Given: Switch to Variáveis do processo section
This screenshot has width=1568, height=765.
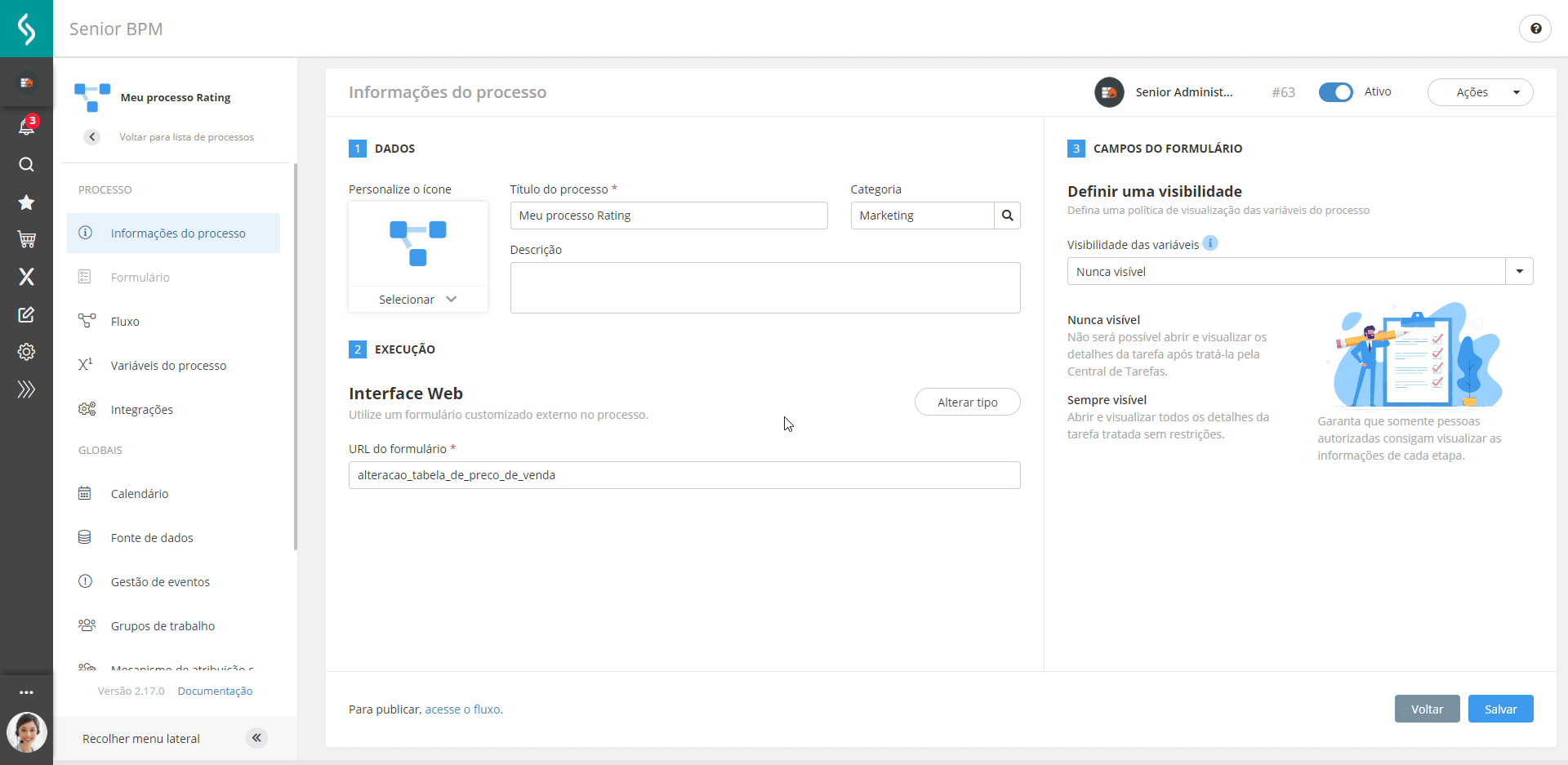Looking at the screenshot, I should click(x=168, y=365).
